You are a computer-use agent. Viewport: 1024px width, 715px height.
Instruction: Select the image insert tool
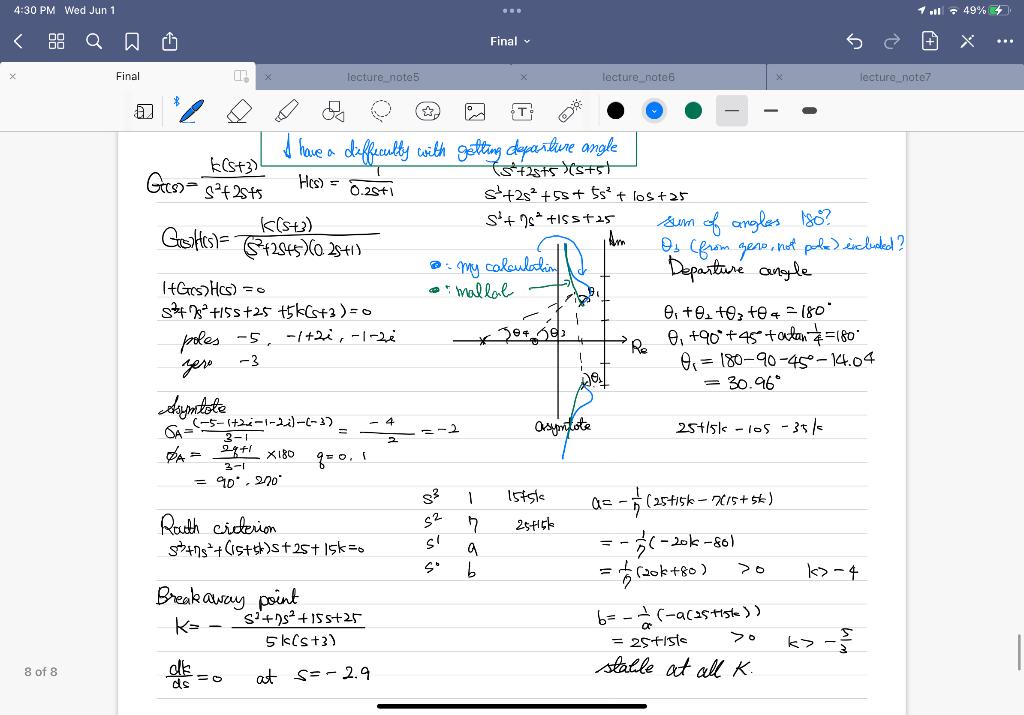coord(475,112)
